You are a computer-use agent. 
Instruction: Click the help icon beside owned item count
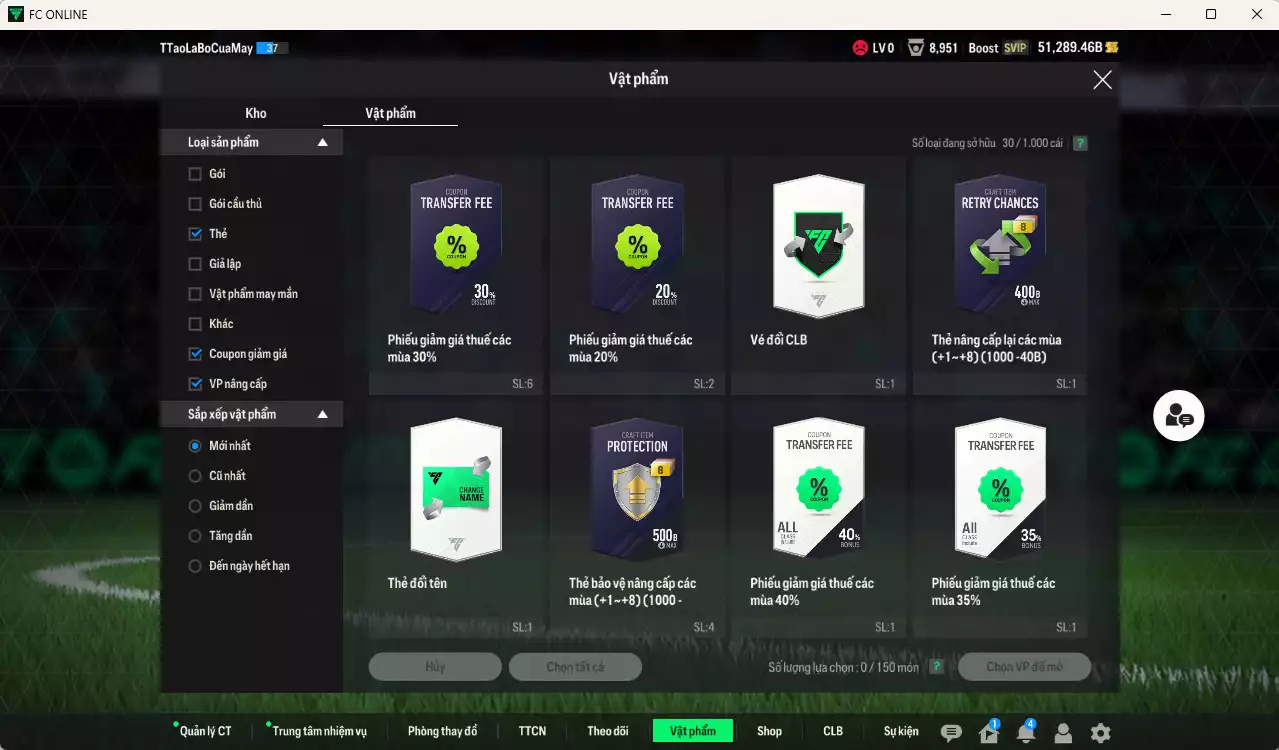[x=1080, y=143]
